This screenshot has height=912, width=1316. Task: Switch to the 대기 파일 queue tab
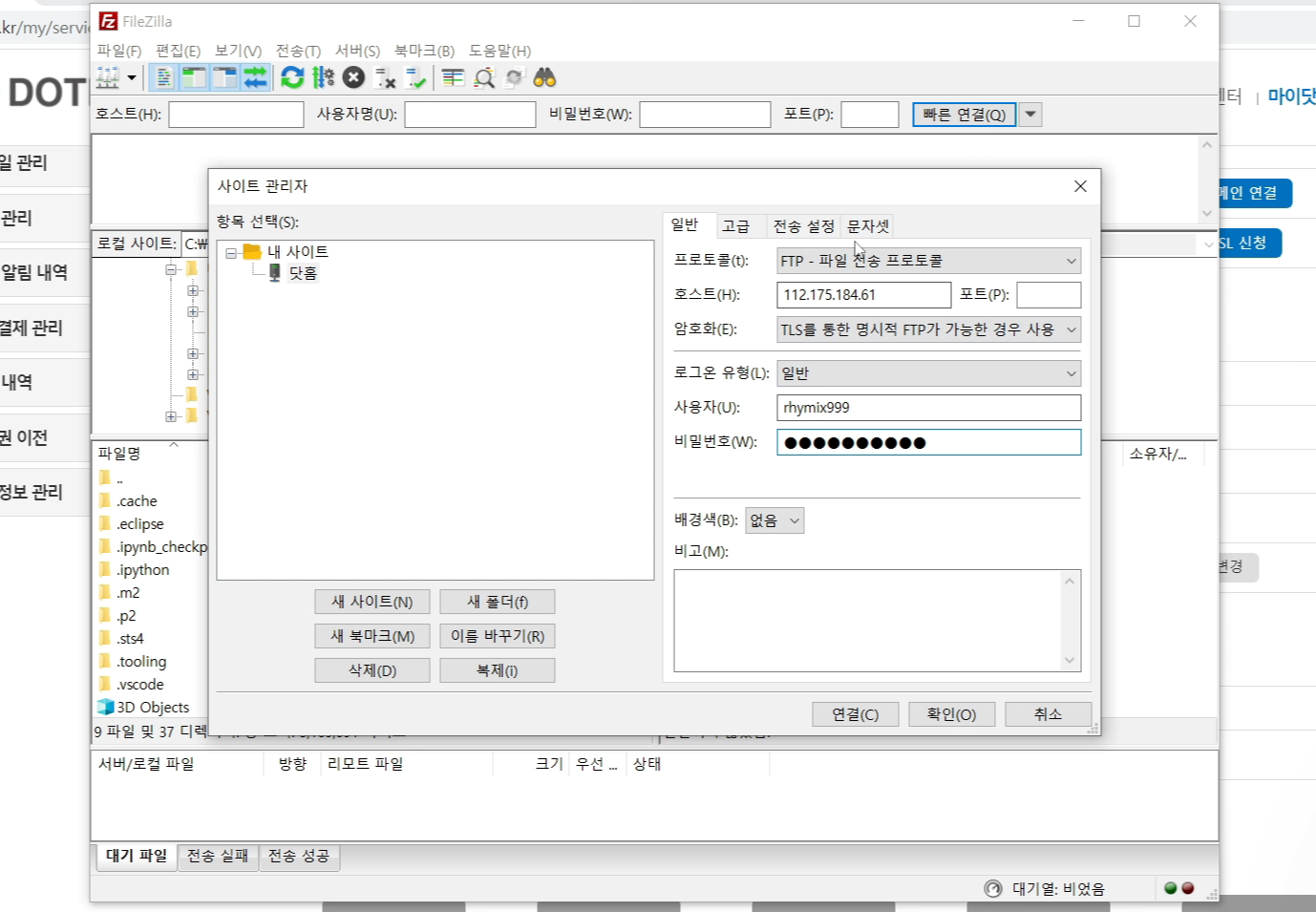(137, 856)
